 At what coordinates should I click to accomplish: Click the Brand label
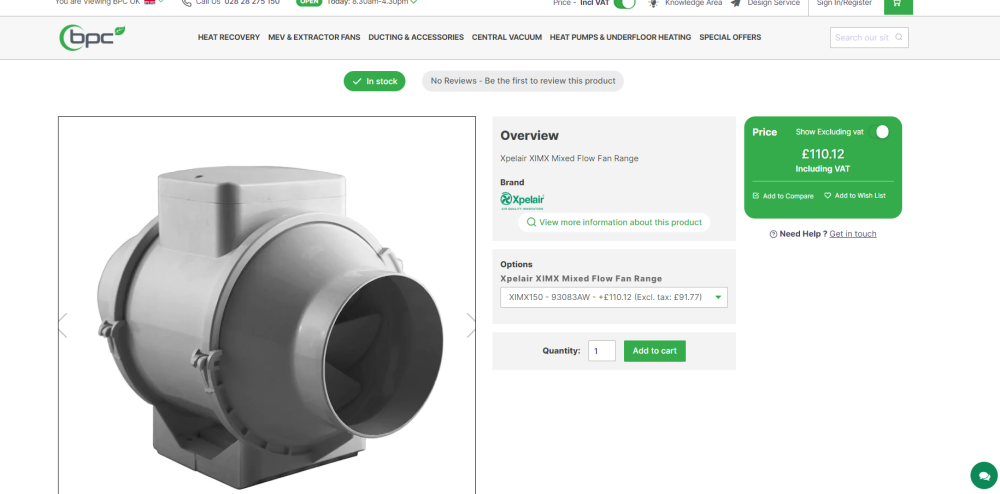point(512,182)
